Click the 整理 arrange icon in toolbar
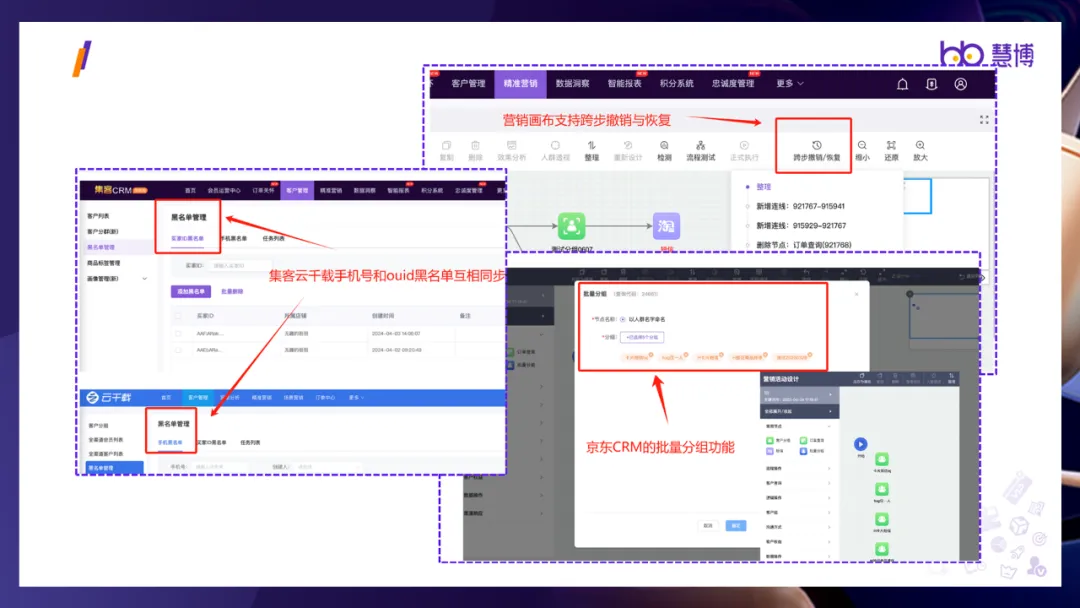 coord(592,145)
